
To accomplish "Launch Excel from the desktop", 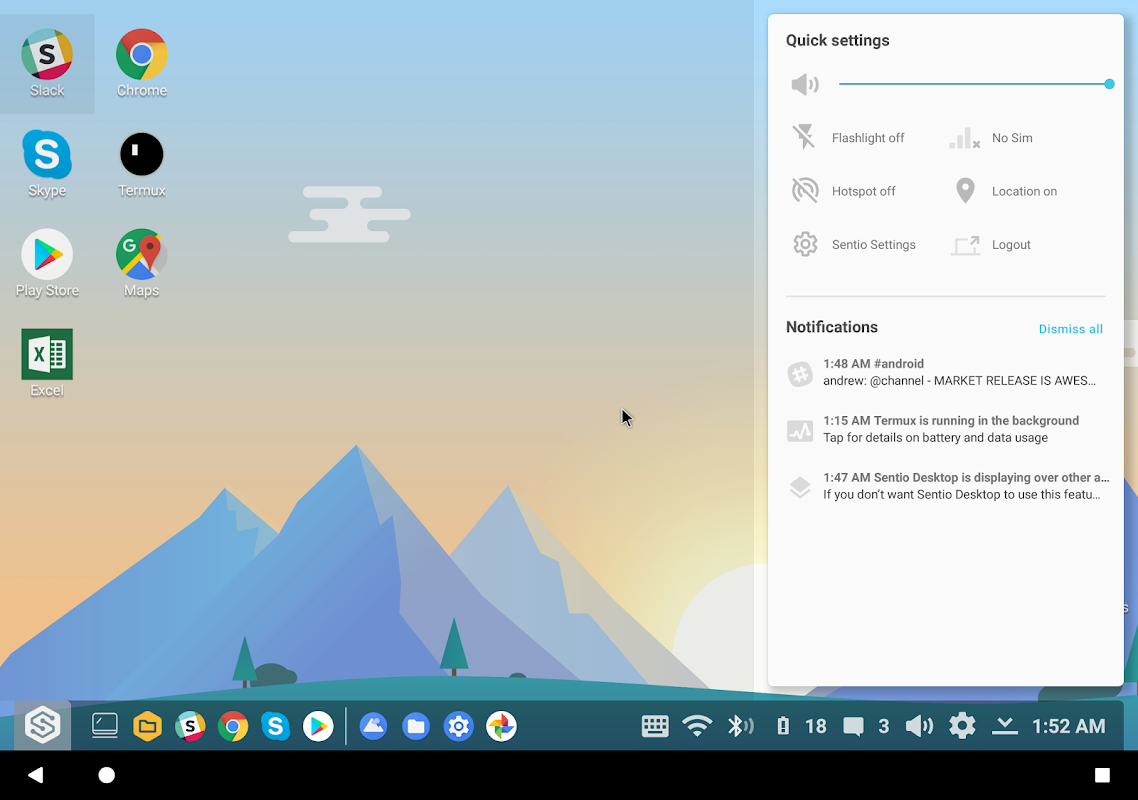I will [47, 355].
